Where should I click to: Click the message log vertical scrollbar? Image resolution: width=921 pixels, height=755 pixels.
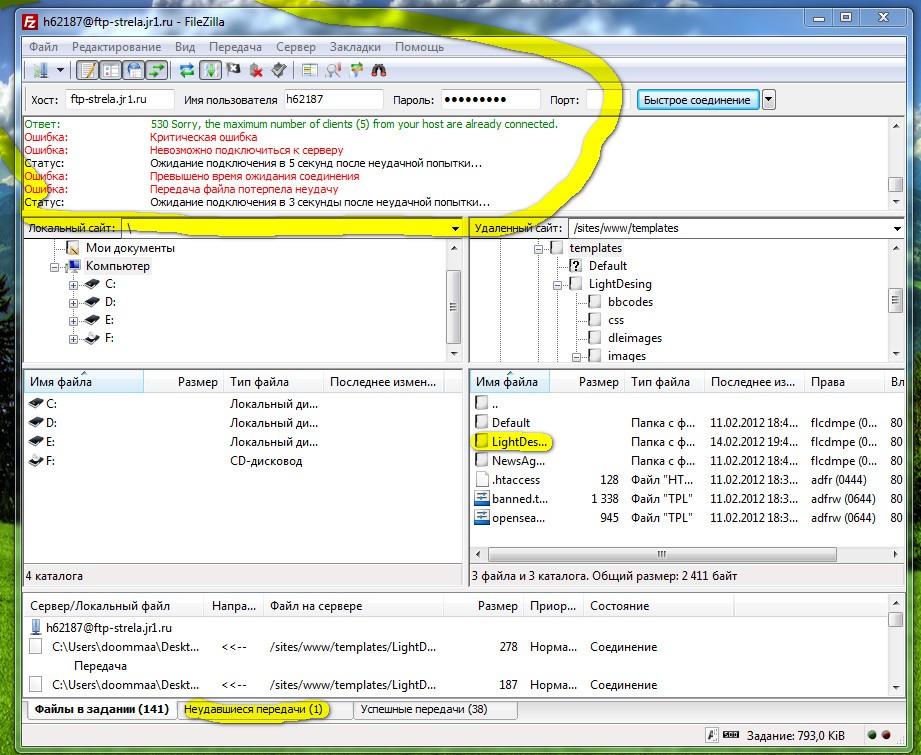(896, 163)
